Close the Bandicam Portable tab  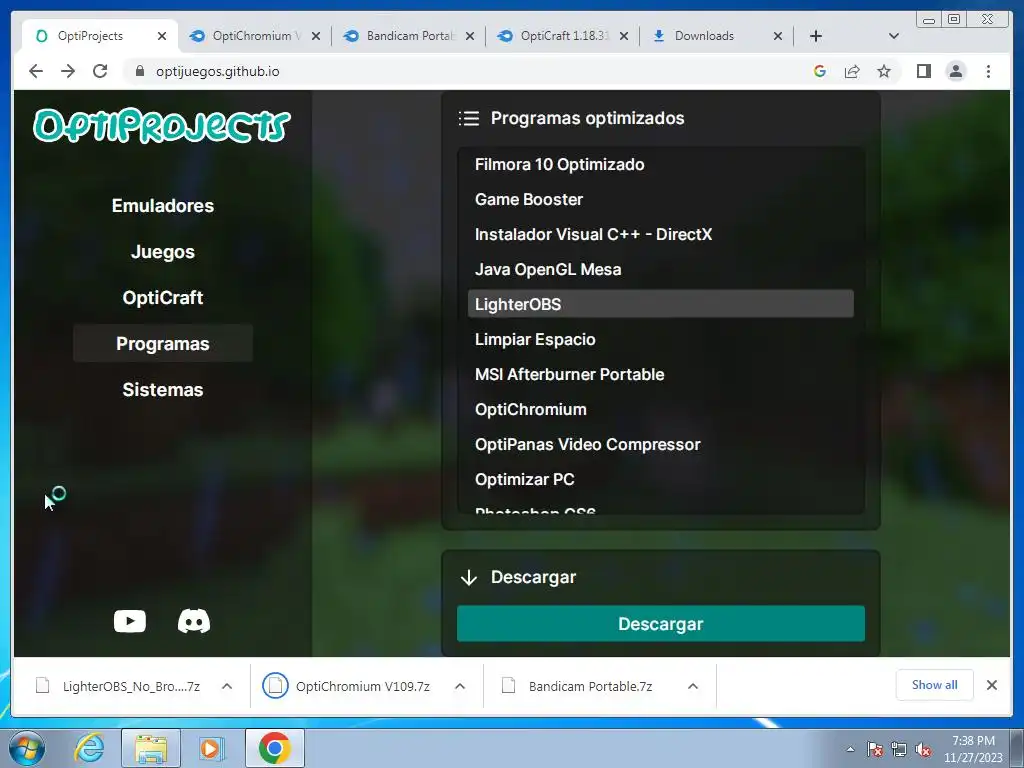tap(470, 36)
